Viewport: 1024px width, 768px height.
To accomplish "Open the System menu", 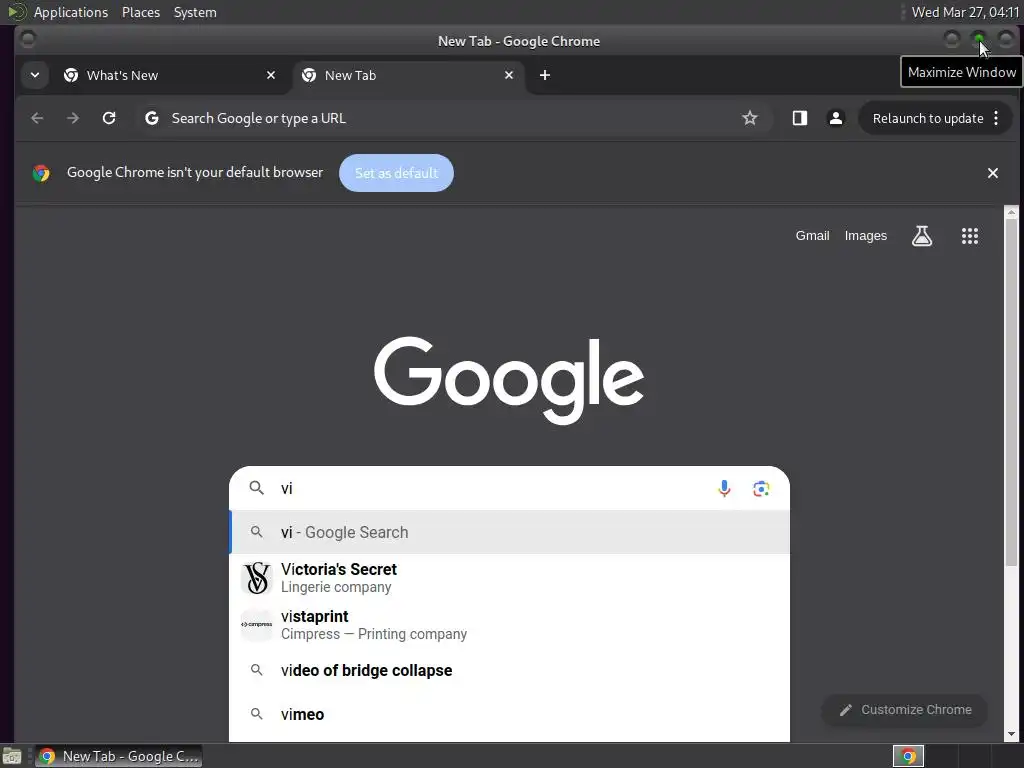I will (195, 12).
